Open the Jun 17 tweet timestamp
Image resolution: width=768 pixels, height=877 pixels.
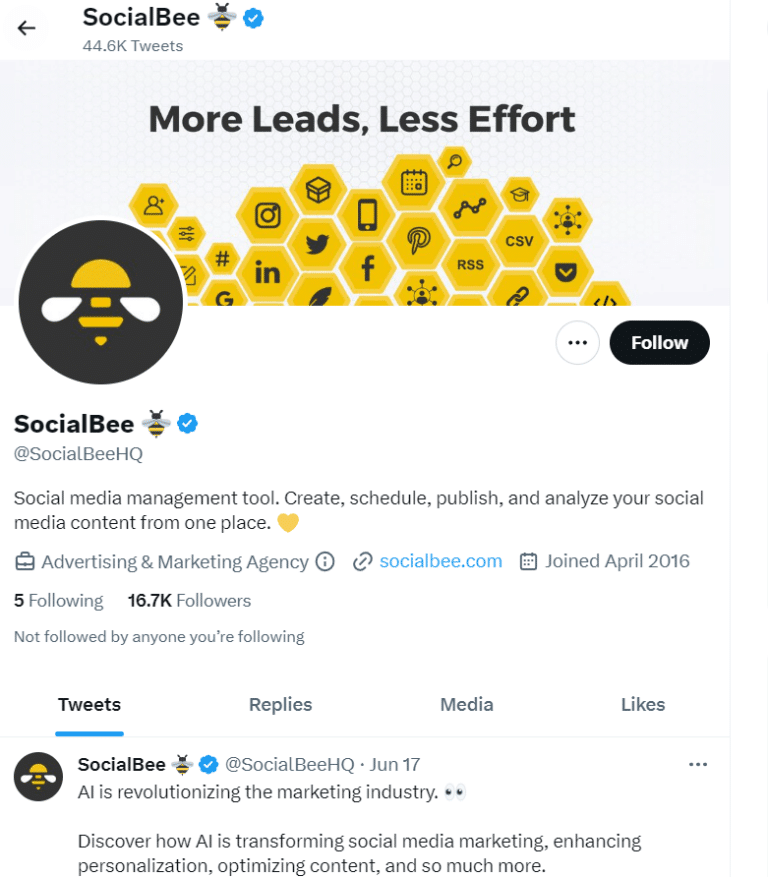[394, 764]
